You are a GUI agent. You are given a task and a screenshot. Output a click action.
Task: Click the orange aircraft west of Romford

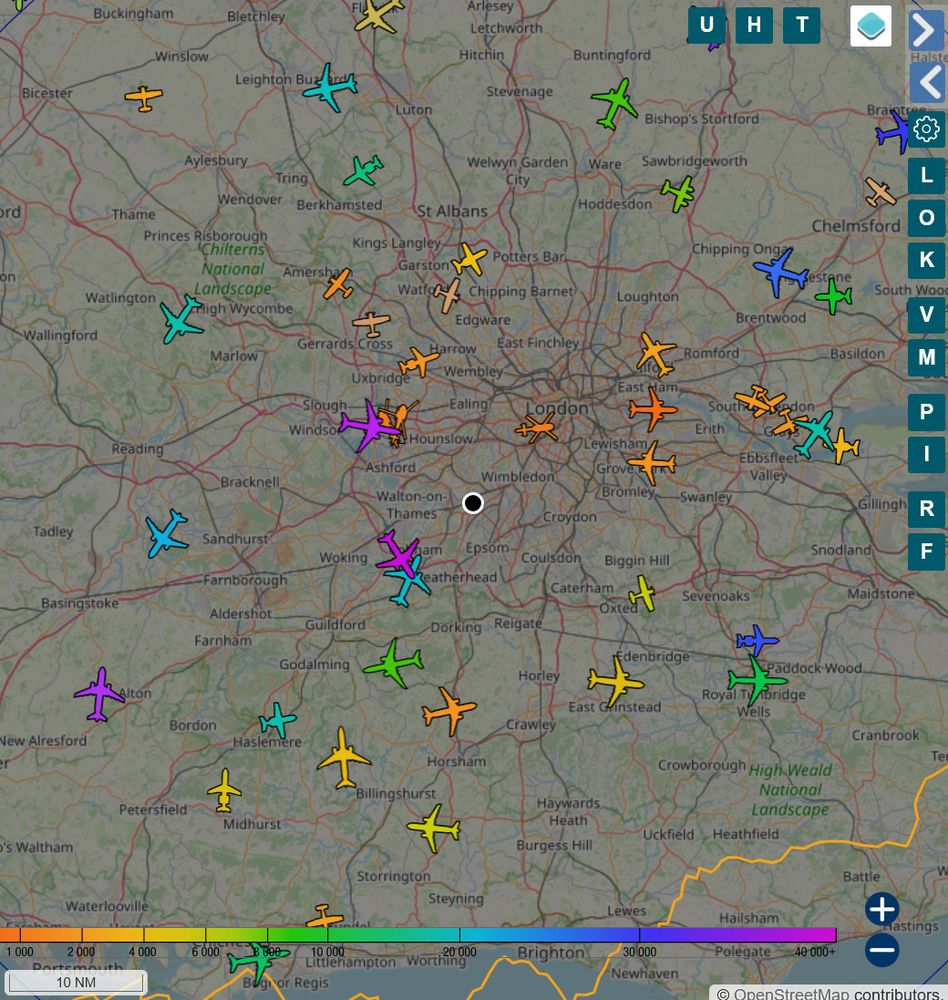point(655,355)
